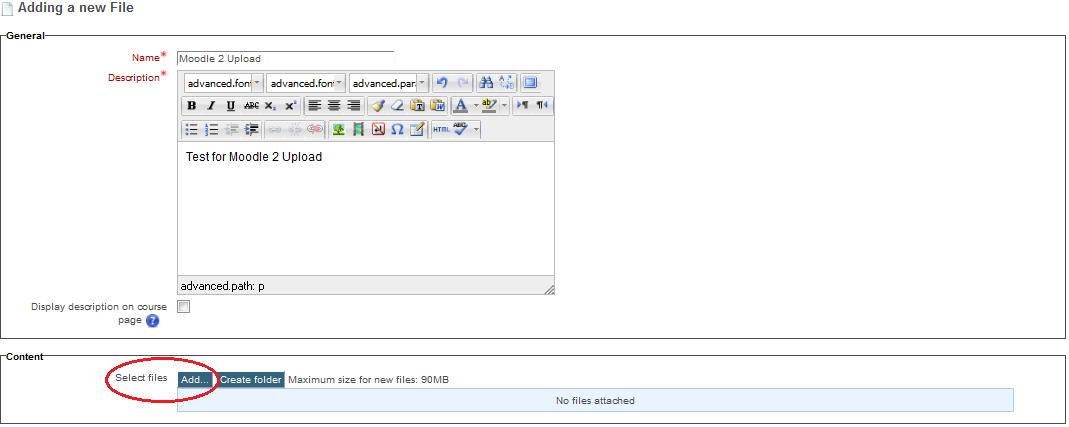Viewport: 1069px width, 427px height.
Task: Click the 'Adding a new File' heading
Action: click(76, 8)
